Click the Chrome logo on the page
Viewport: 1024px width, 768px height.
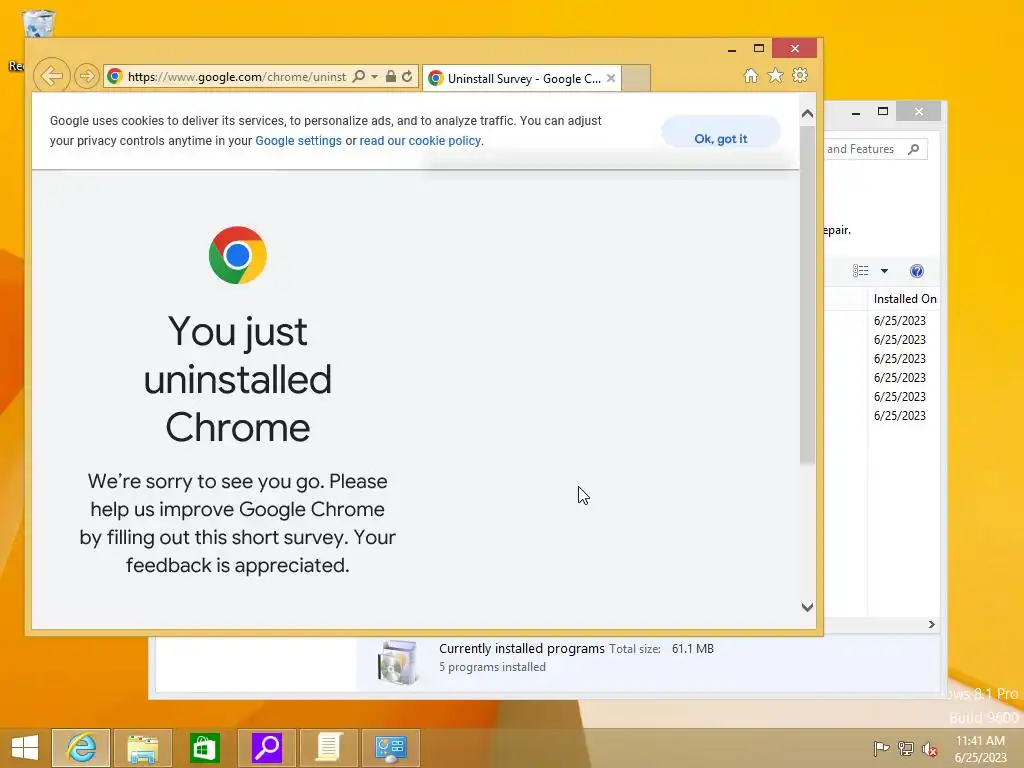[238, 255]
